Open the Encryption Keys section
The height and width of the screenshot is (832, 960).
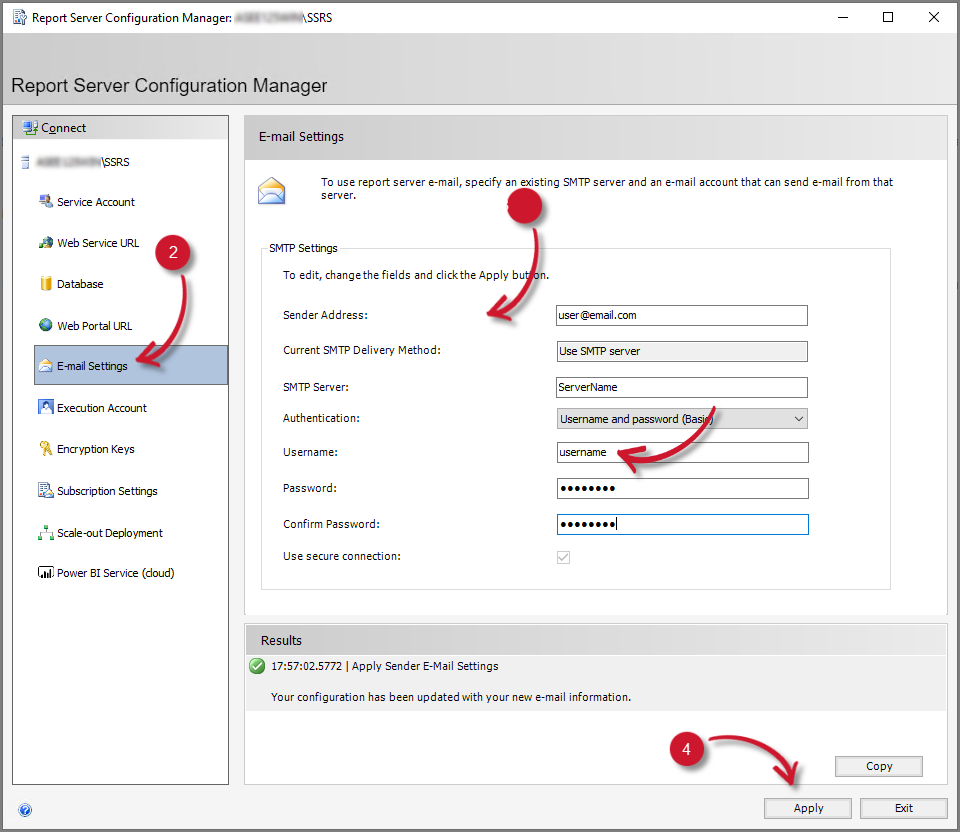(95, 448)
